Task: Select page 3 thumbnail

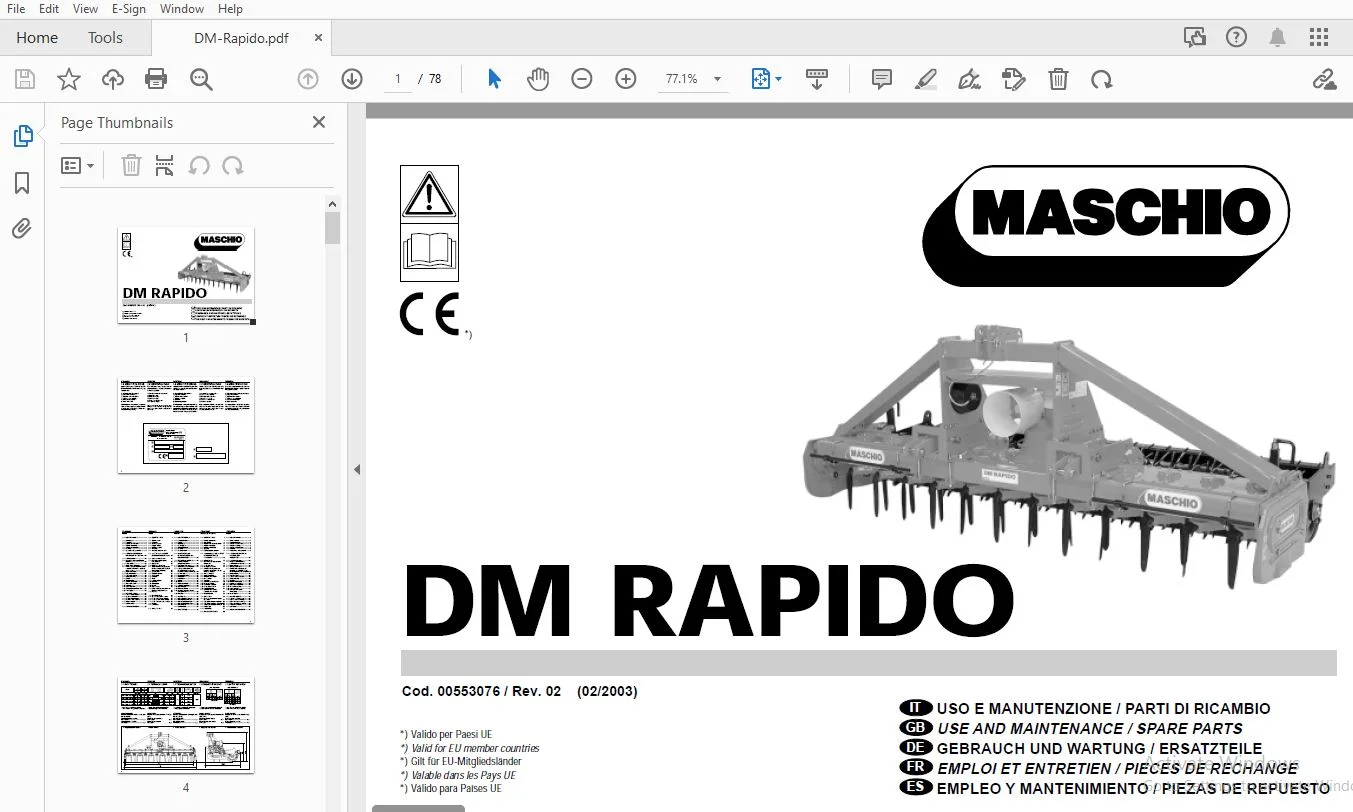Action: (186, 575)
